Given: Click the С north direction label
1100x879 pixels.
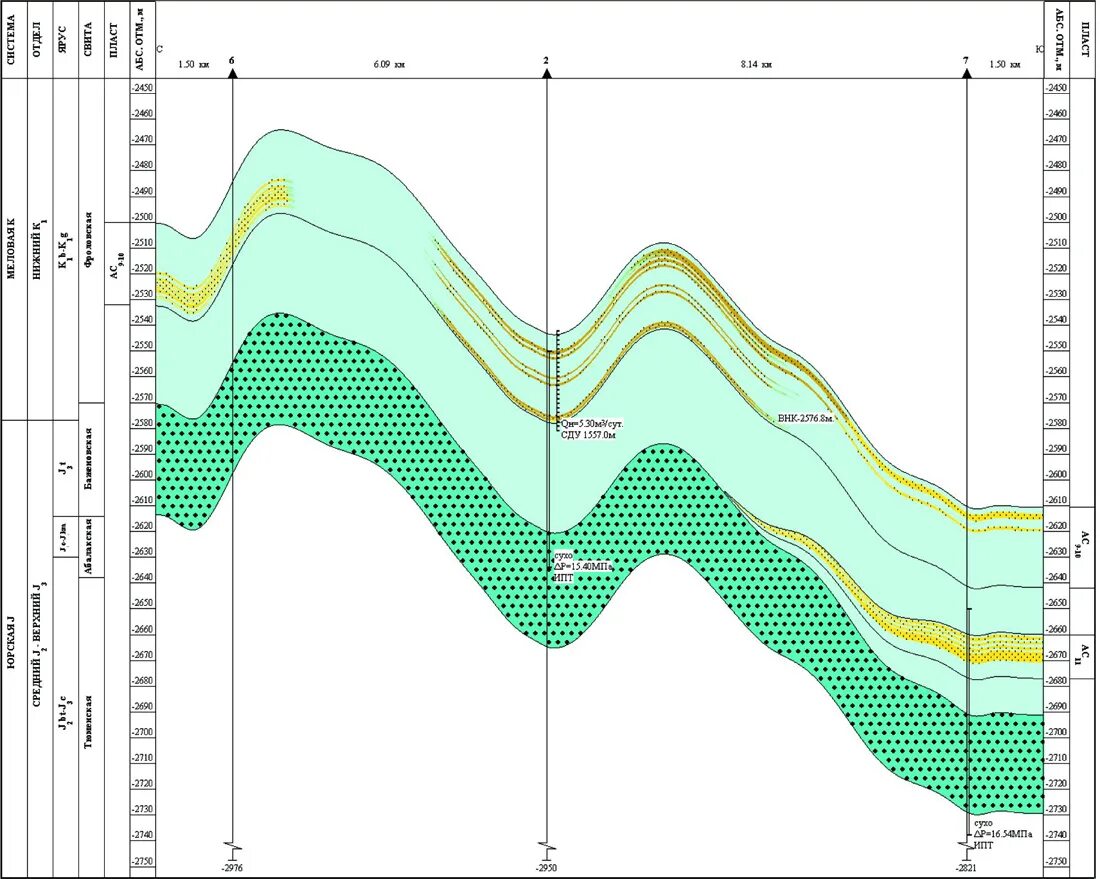Looking at the screenshot, I should click(160, 49).
